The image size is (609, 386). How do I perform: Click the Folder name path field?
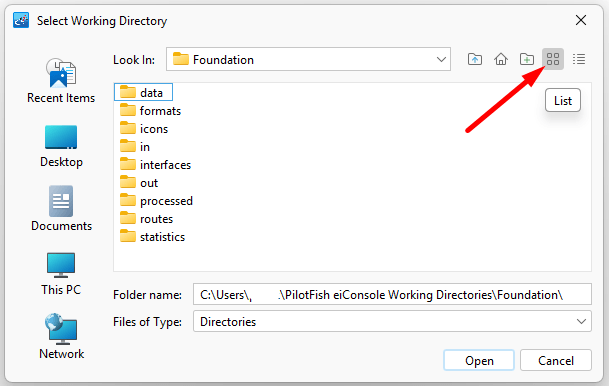(x=392, y=294)
